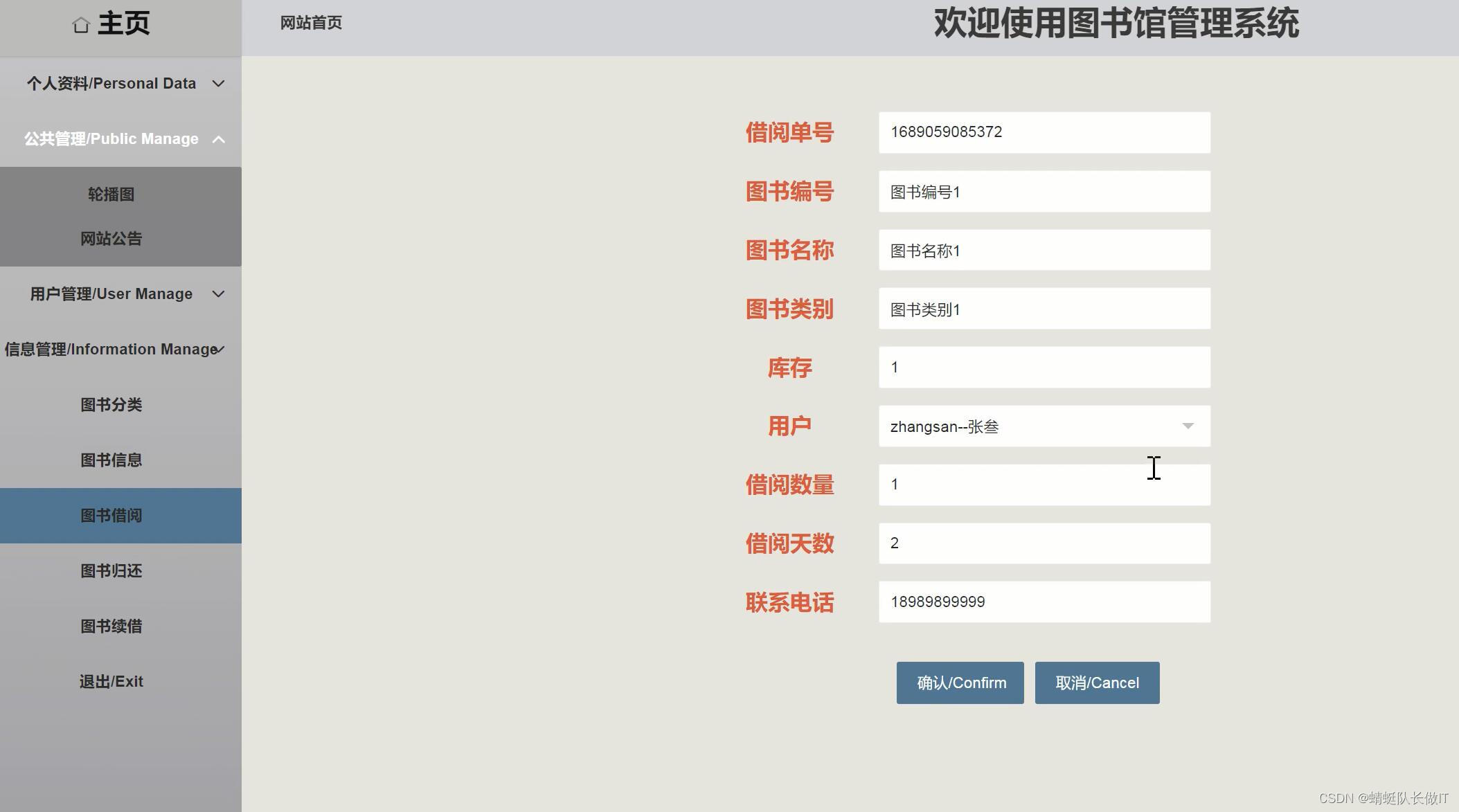Expand the 个人资料/Personal Data chevron

point(218,84)
